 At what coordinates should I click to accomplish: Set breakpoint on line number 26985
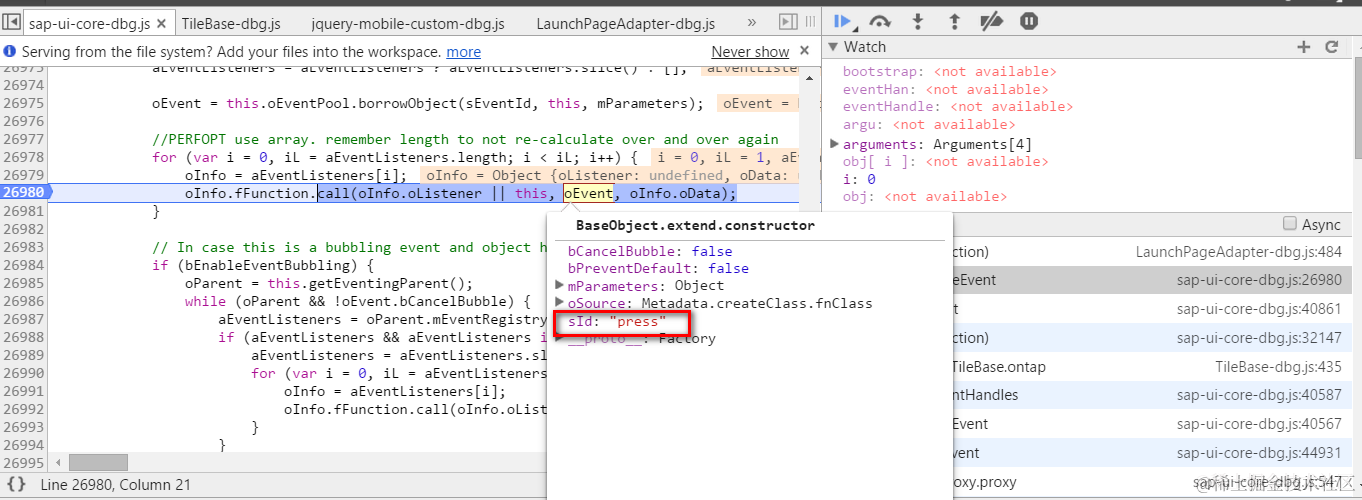[24, 283]
